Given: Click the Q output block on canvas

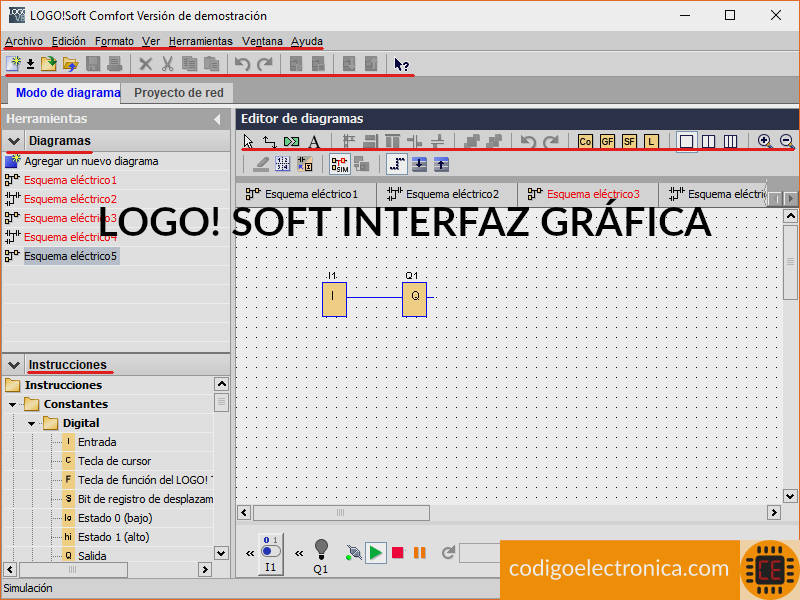Looking at the screenshot, I should 414,298.
